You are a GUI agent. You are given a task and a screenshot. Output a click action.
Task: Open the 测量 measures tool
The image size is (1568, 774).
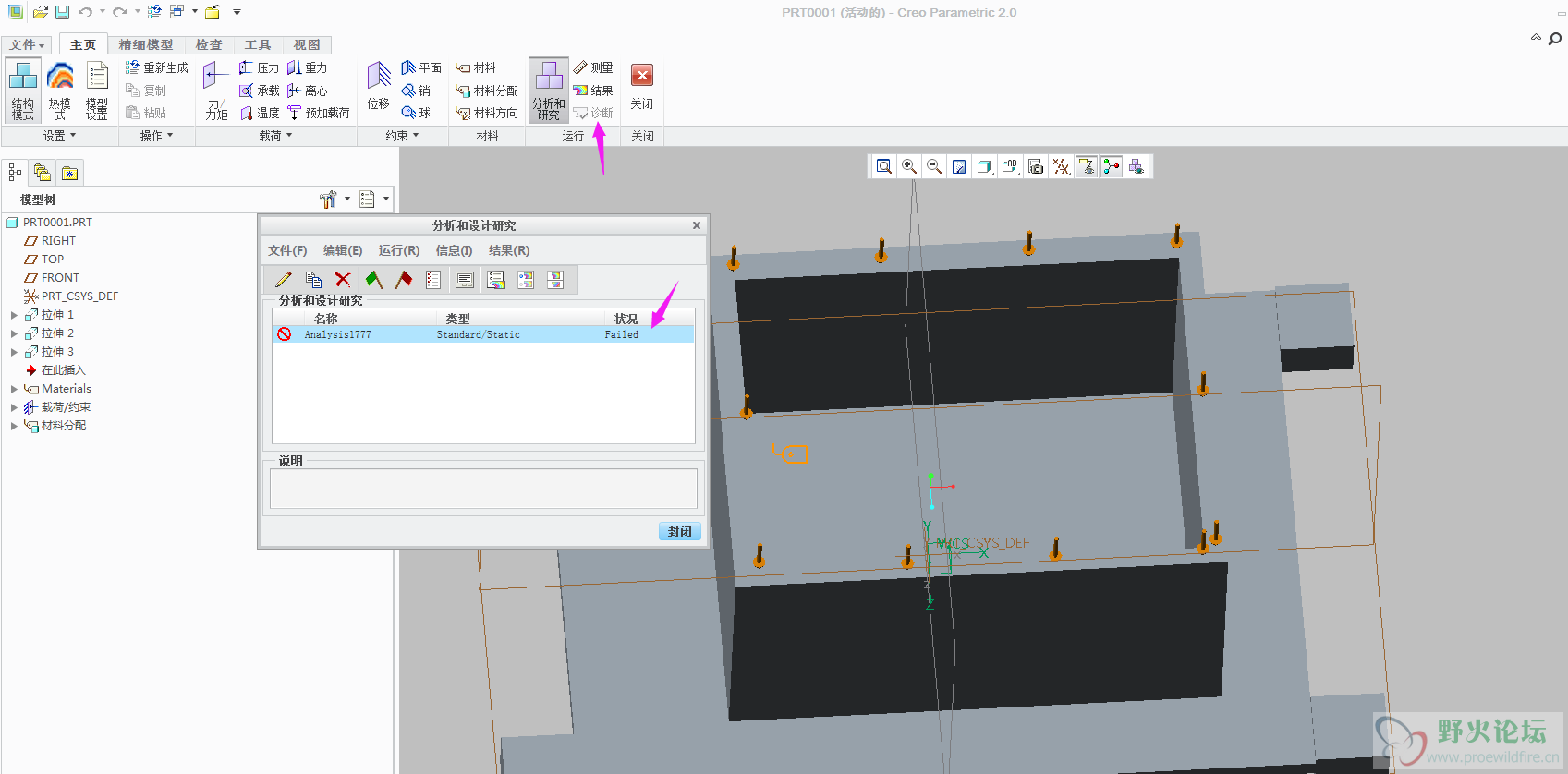click(x=593, y=67)
